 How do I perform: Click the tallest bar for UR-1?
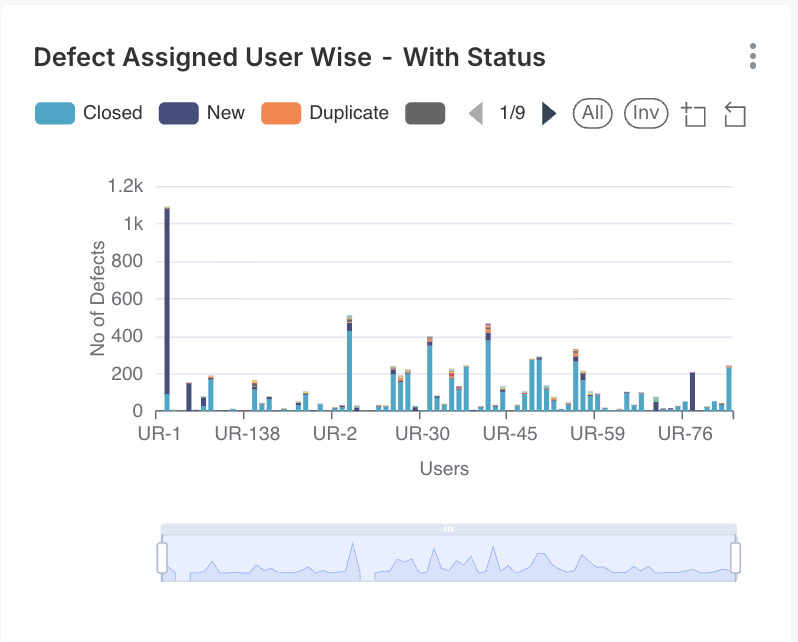167,300
